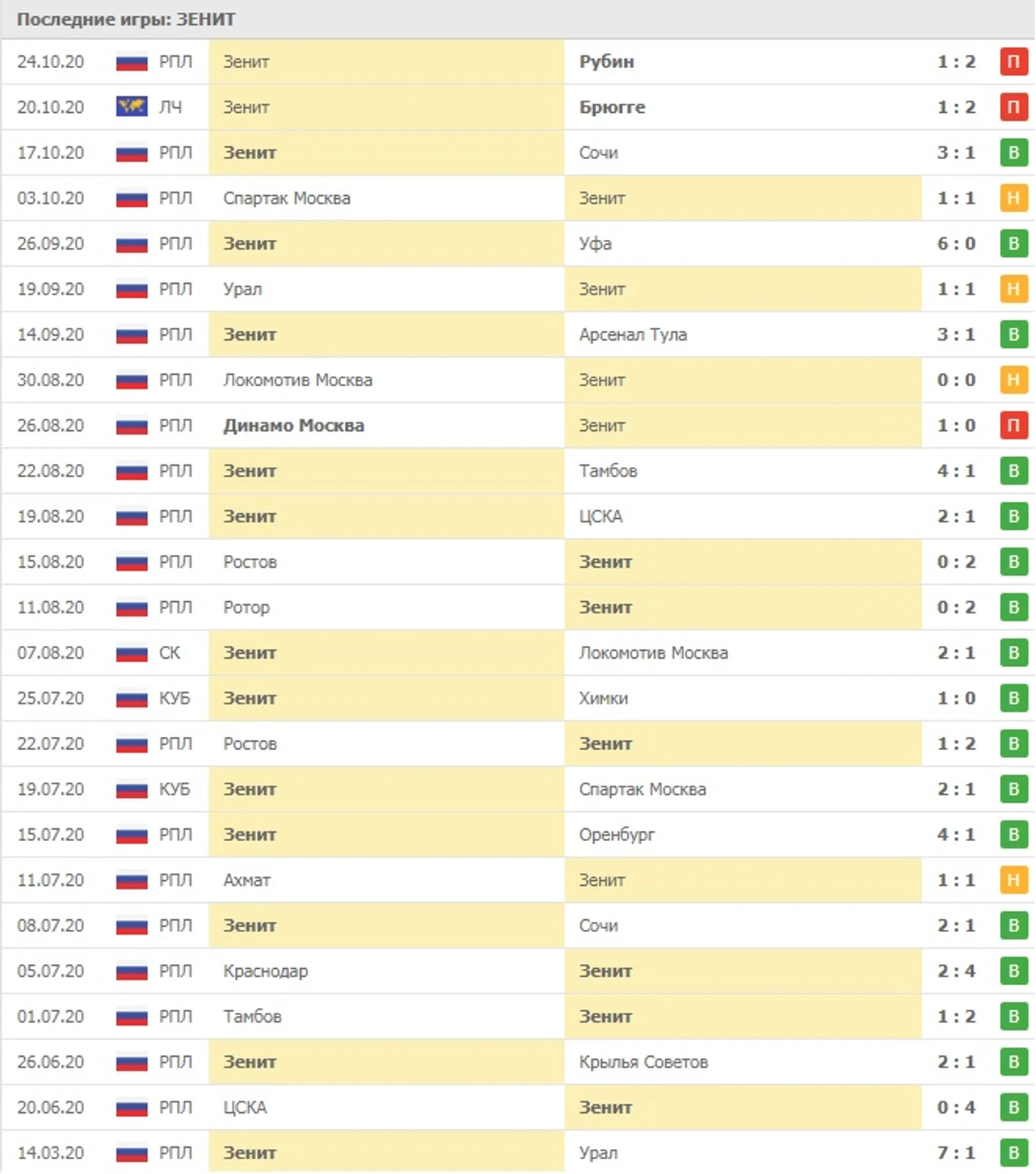Click the КУБ label in the 25.07.20 row
Image resolution: width=1036 pixels, height=1174 pixels.
175,698
